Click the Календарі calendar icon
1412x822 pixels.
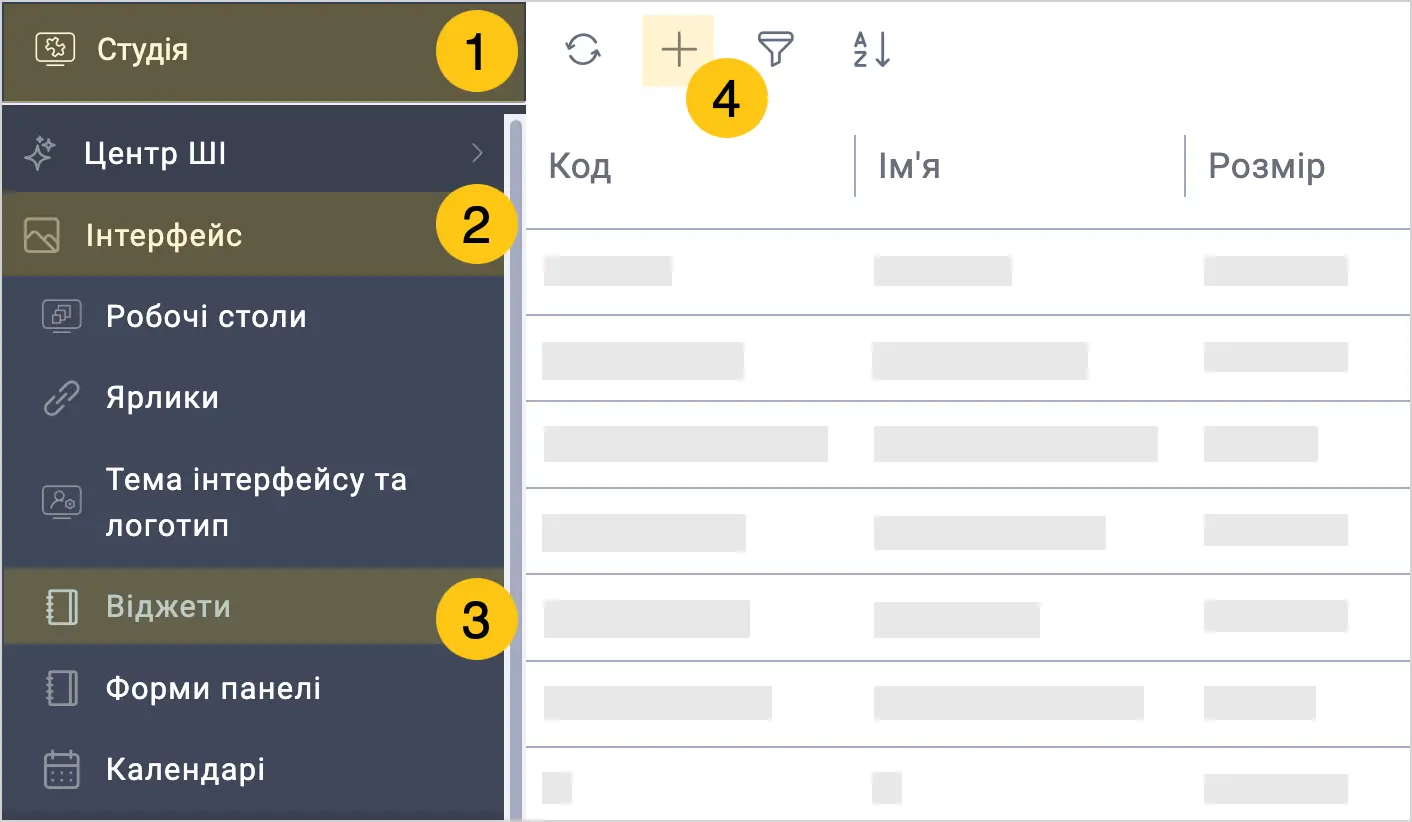(x=62, y=770)
